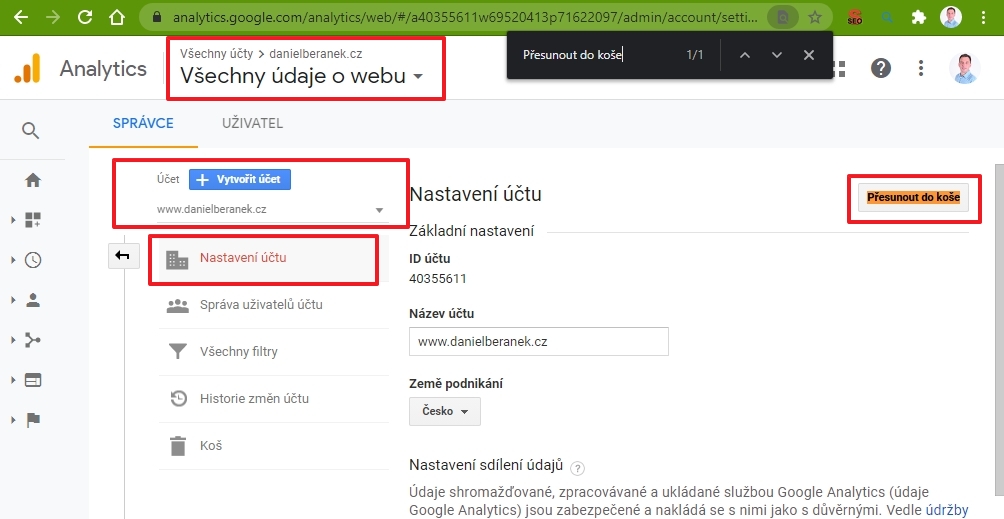Go back with the browser back arrow
The width and height of the screenshot is (1004, 519).
click(x=21, y=17)
